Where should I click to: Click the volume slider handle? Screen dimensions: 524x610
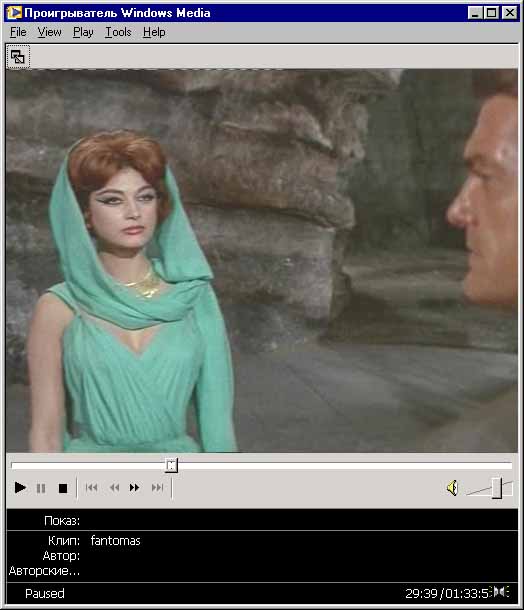[x=497, y=488]
